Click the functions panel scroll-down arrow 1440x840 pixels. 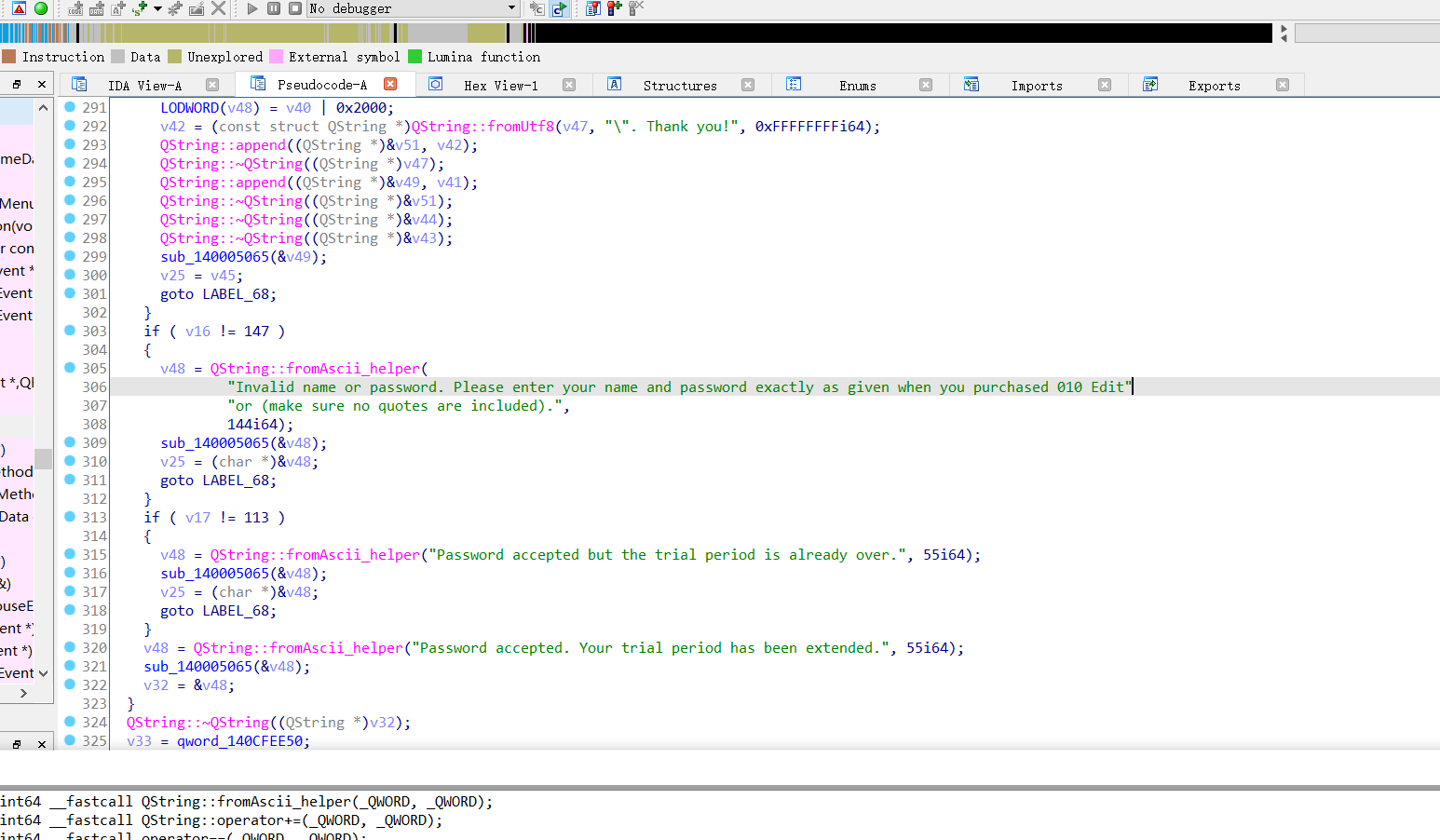tap(43, 673)
